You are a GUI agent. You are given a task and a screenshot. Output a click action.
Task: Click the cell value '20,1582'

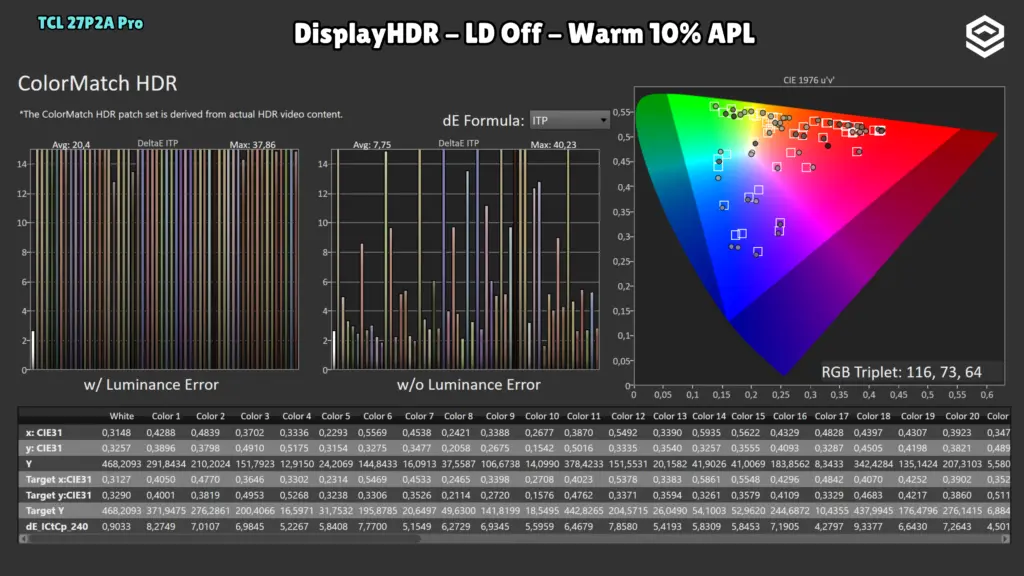pyautogui.click(x=669, y=464)
